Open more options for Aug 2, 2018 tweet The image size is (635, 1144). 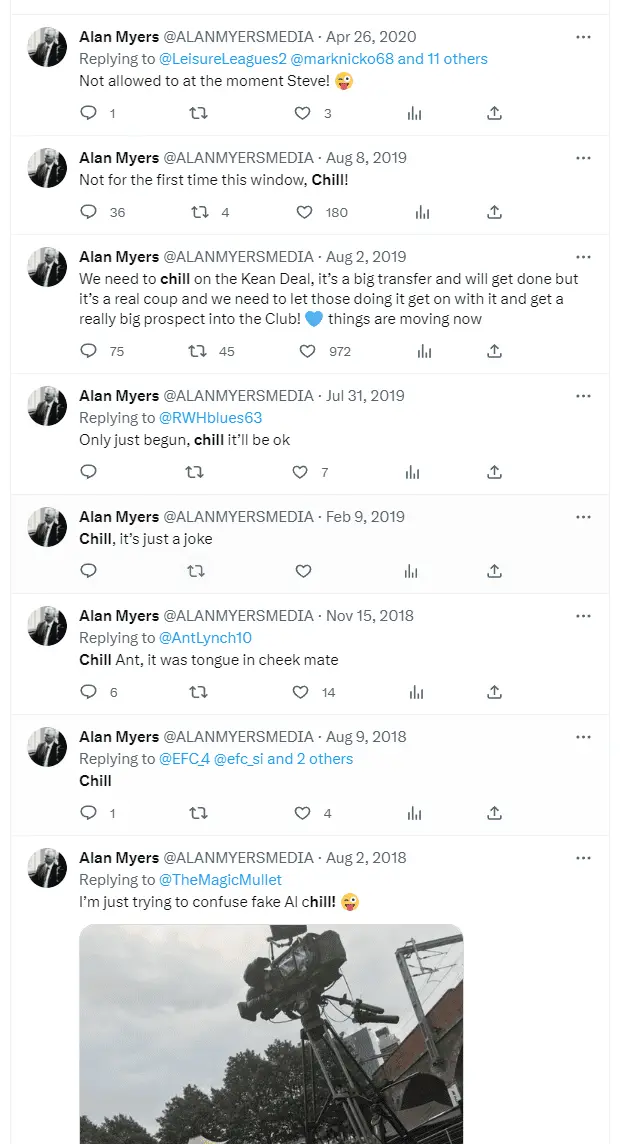[583, 858]
